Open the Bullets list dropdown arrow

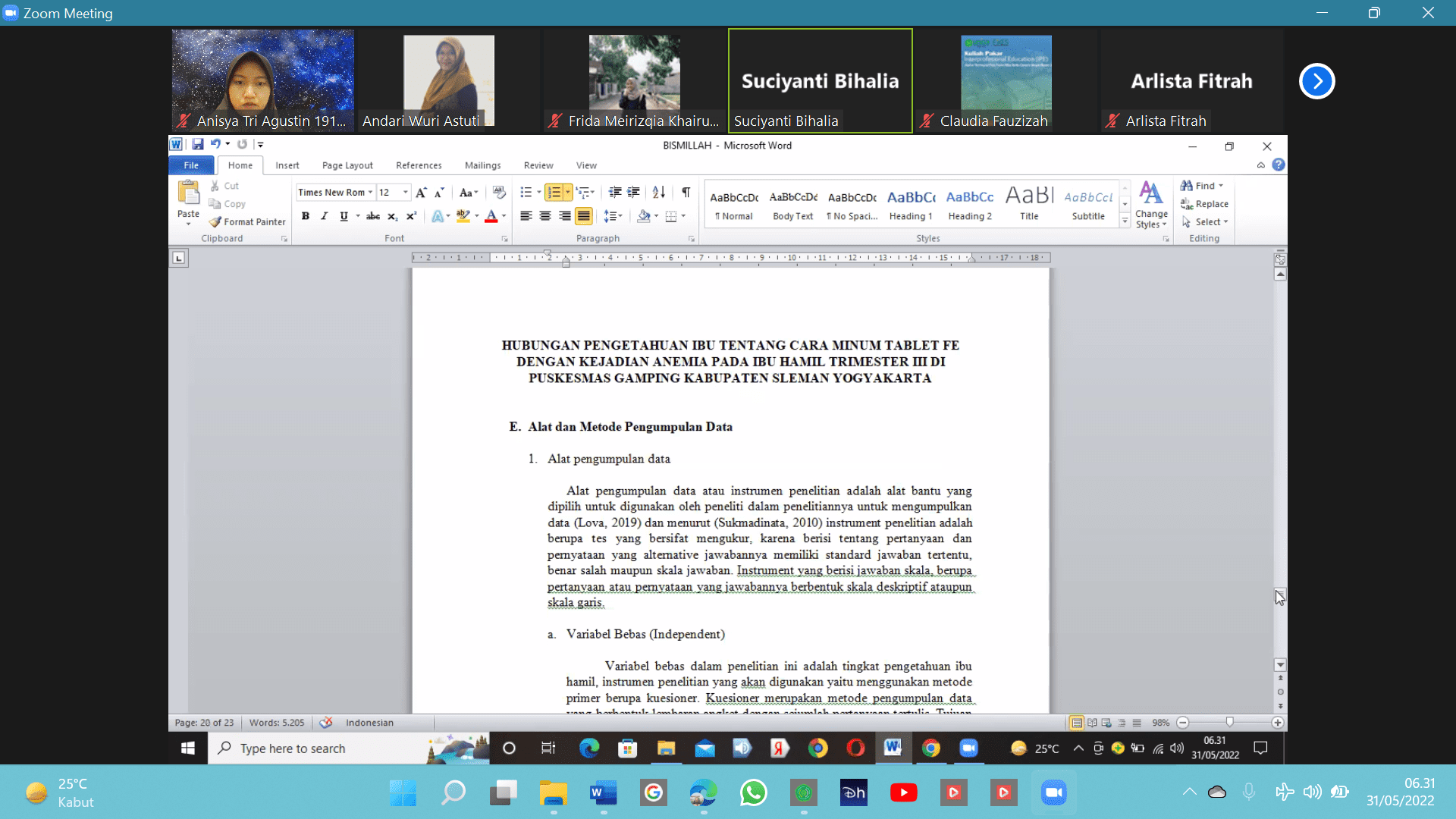[539, 193]
